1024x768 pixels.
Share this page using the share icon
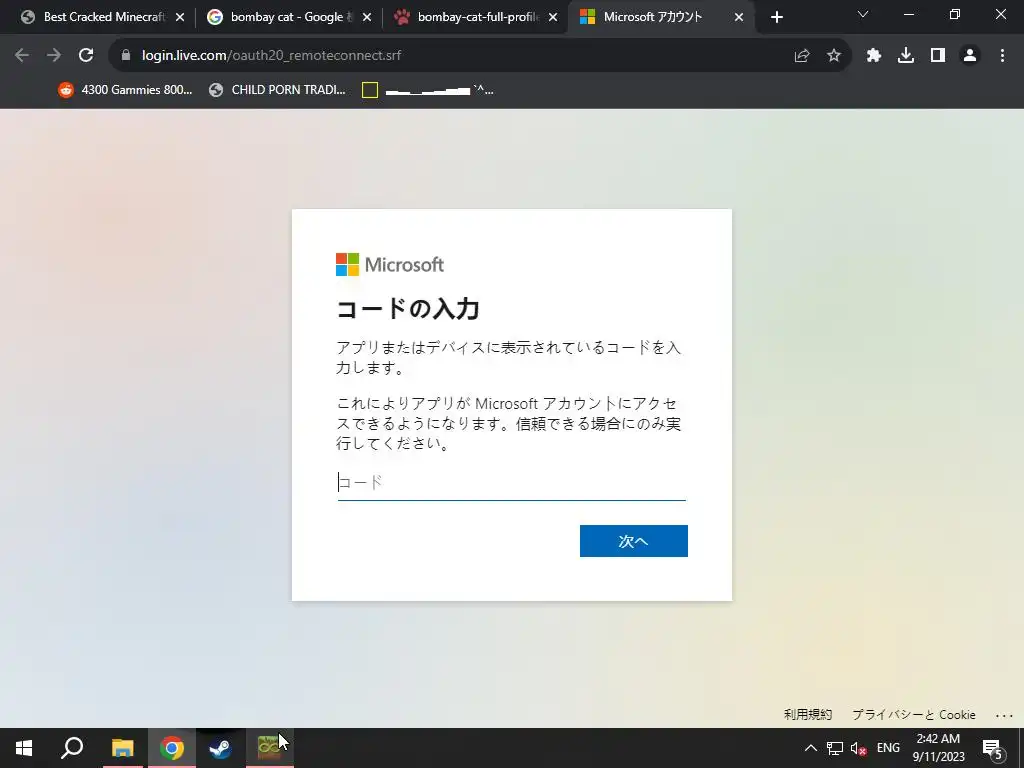[802, 56]
